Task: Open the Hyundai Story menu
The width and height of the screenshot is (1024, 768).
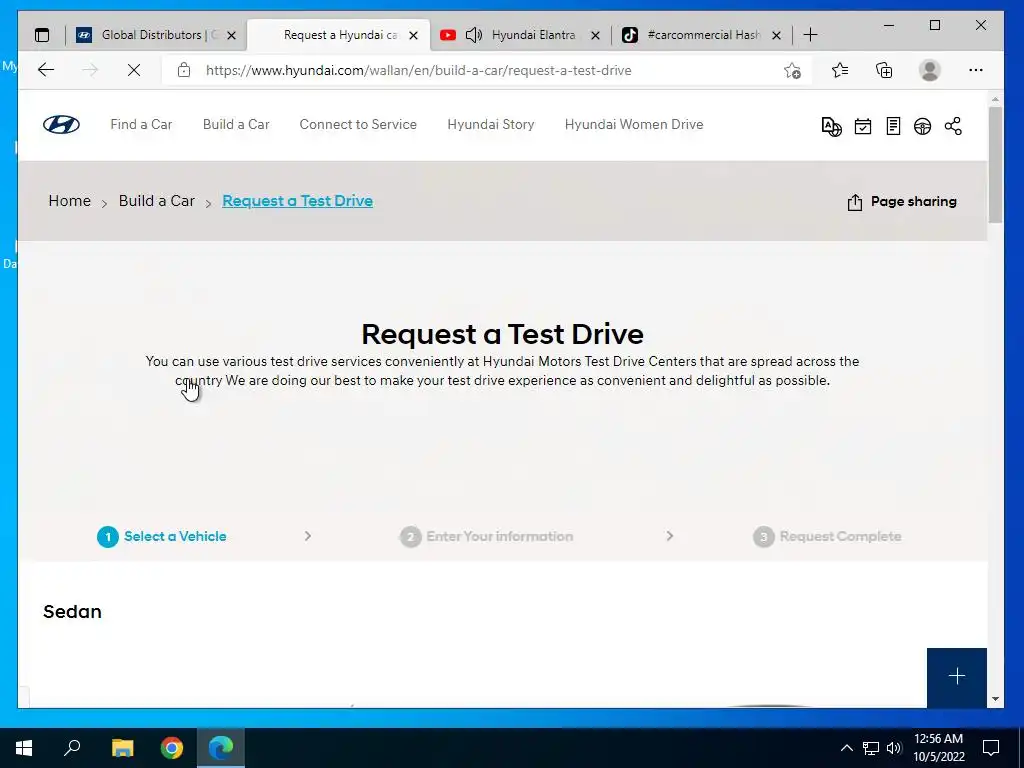Action: 490,124
